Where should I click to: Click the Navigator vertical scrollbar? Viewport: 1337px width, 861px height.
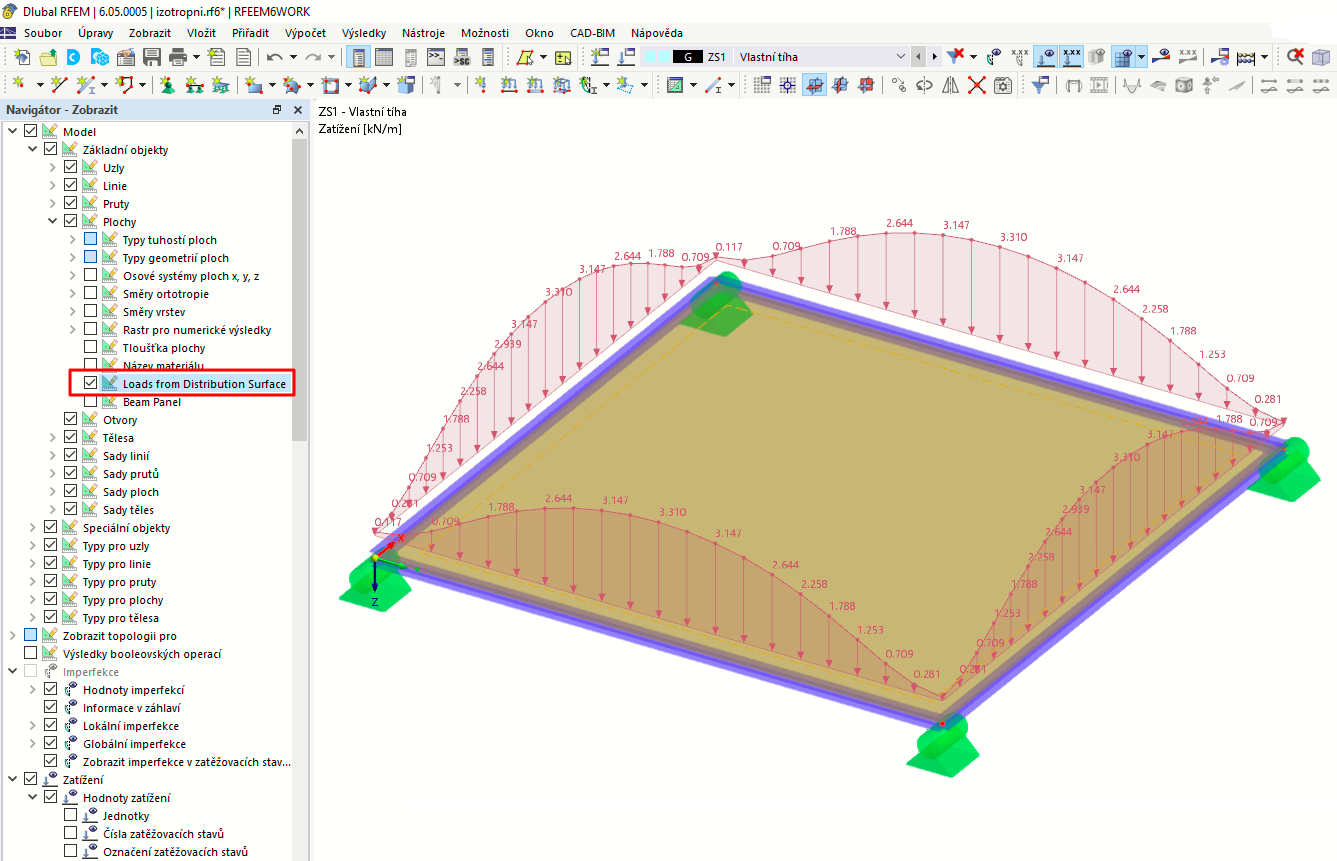pyautogui.click(x=300, y=290)
